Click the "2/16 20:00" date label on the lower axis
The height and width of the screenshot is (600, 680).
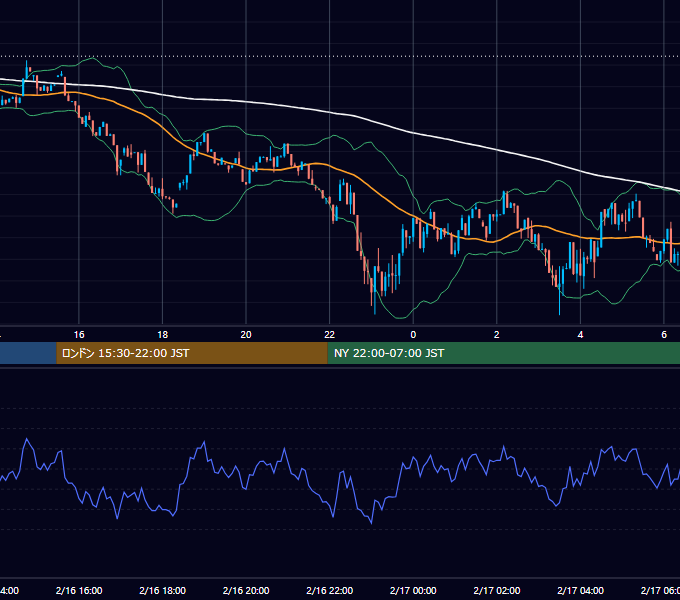coord(246,590)
